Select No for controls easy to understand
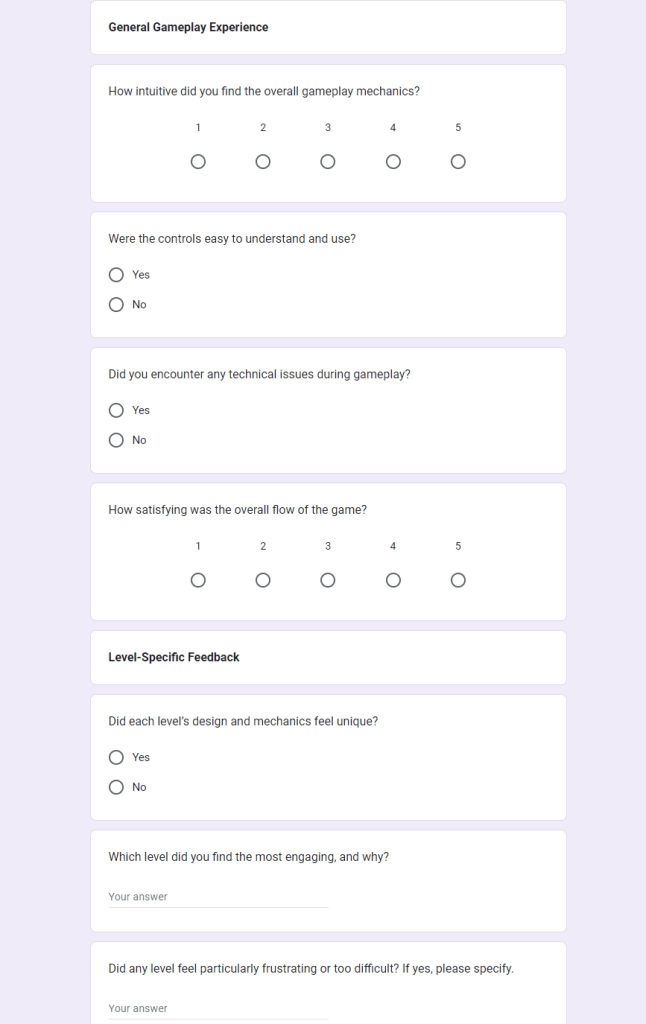 coord(116,305)
